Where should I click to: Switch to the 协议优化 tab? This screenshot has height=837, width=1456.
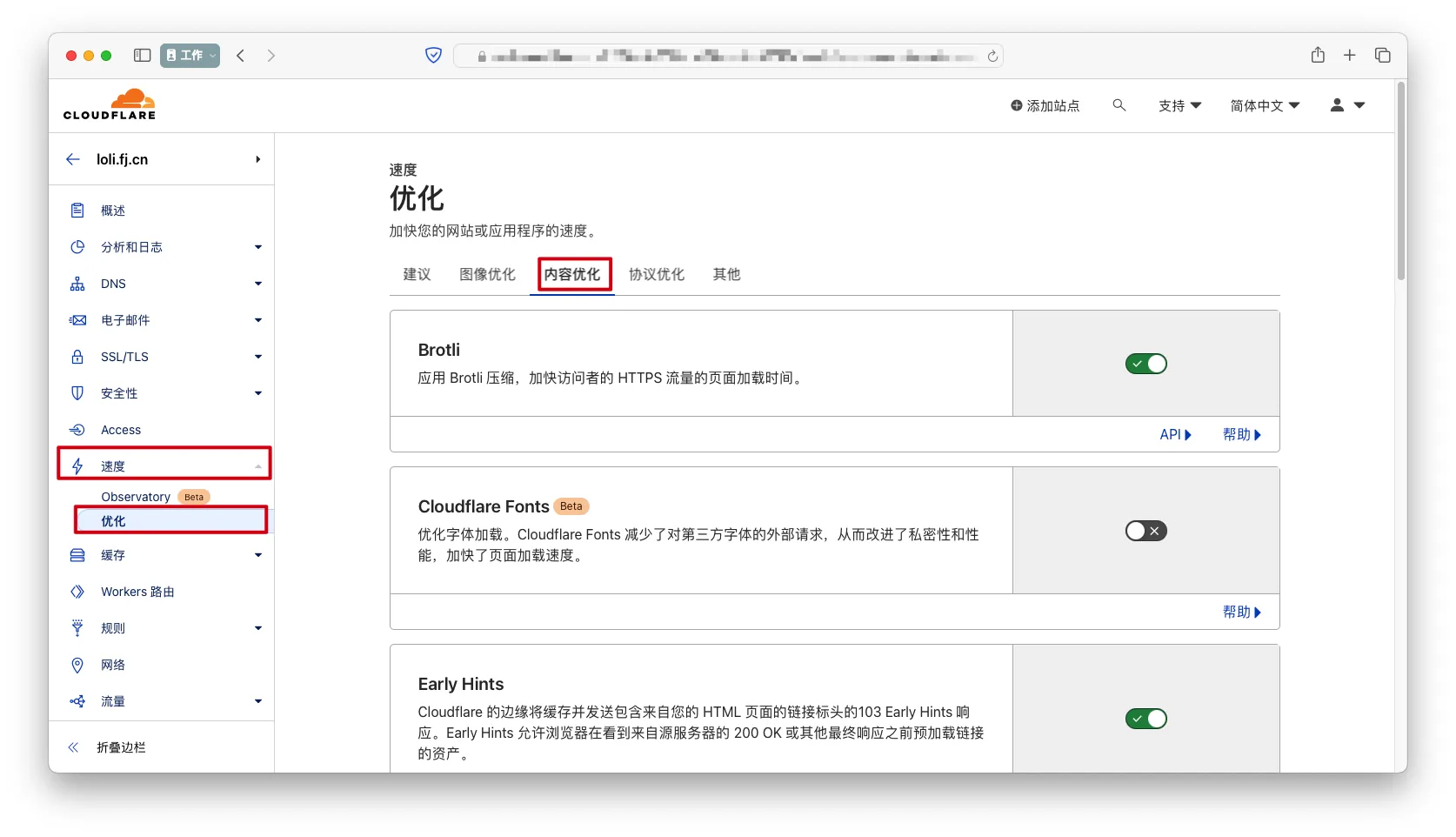click(657, 274)
